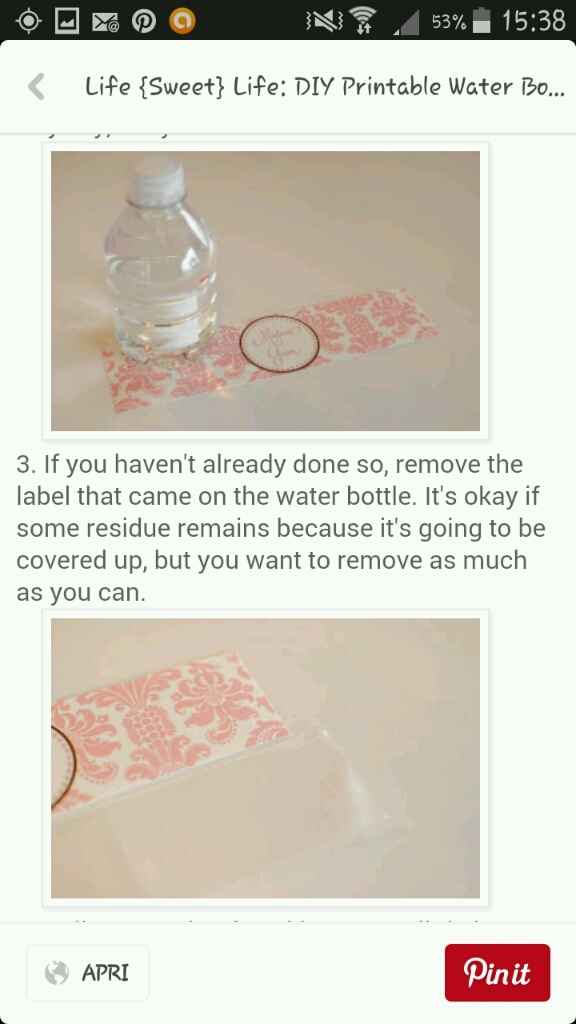The image size is (576, 1024).
Task: Tap the cellular signal strength icon
Action: (406, 22)
